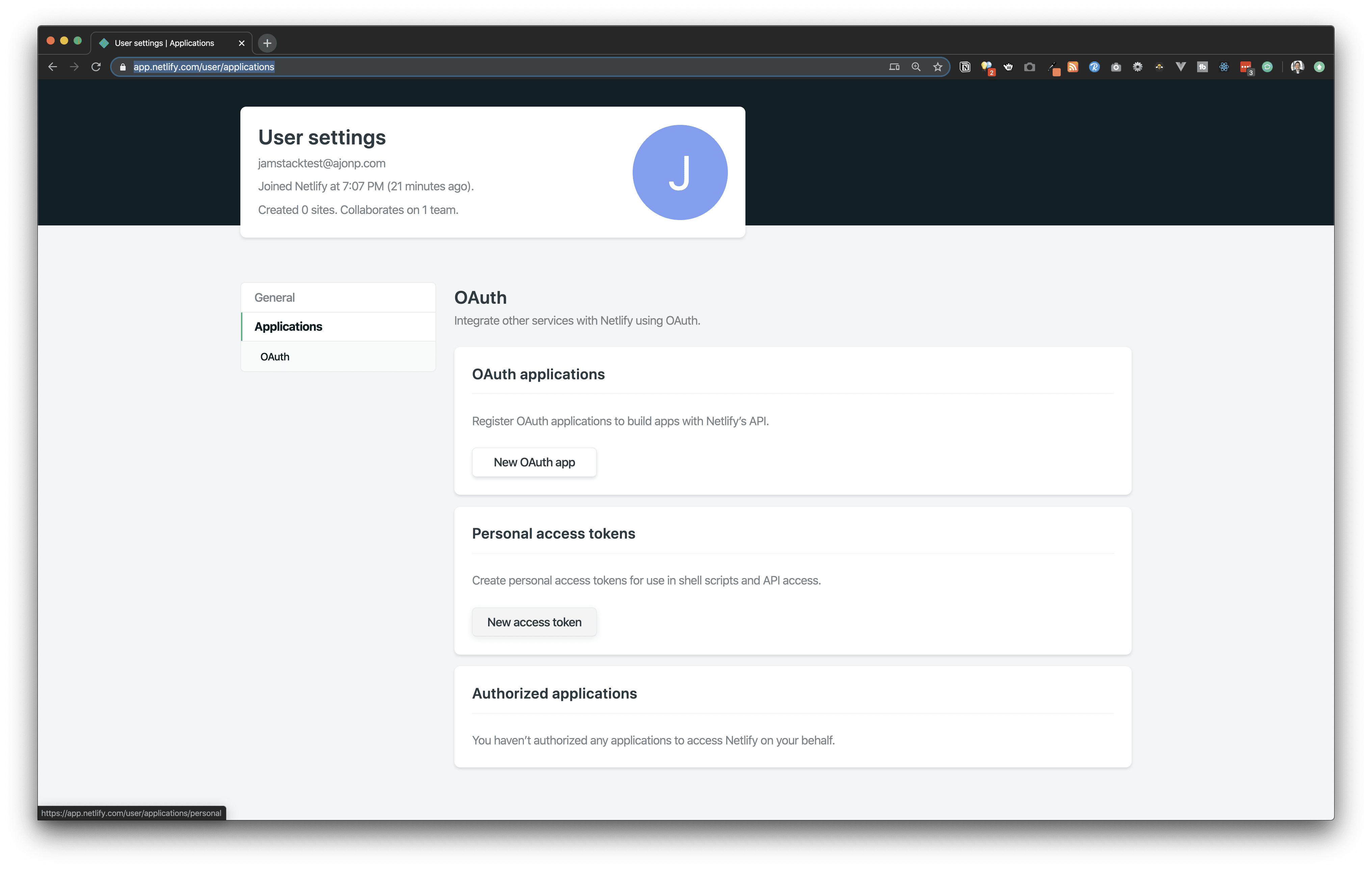The height and width of the screenshot is (870, 1372).
Task: Click the New access token button
Action: point(534,622)
